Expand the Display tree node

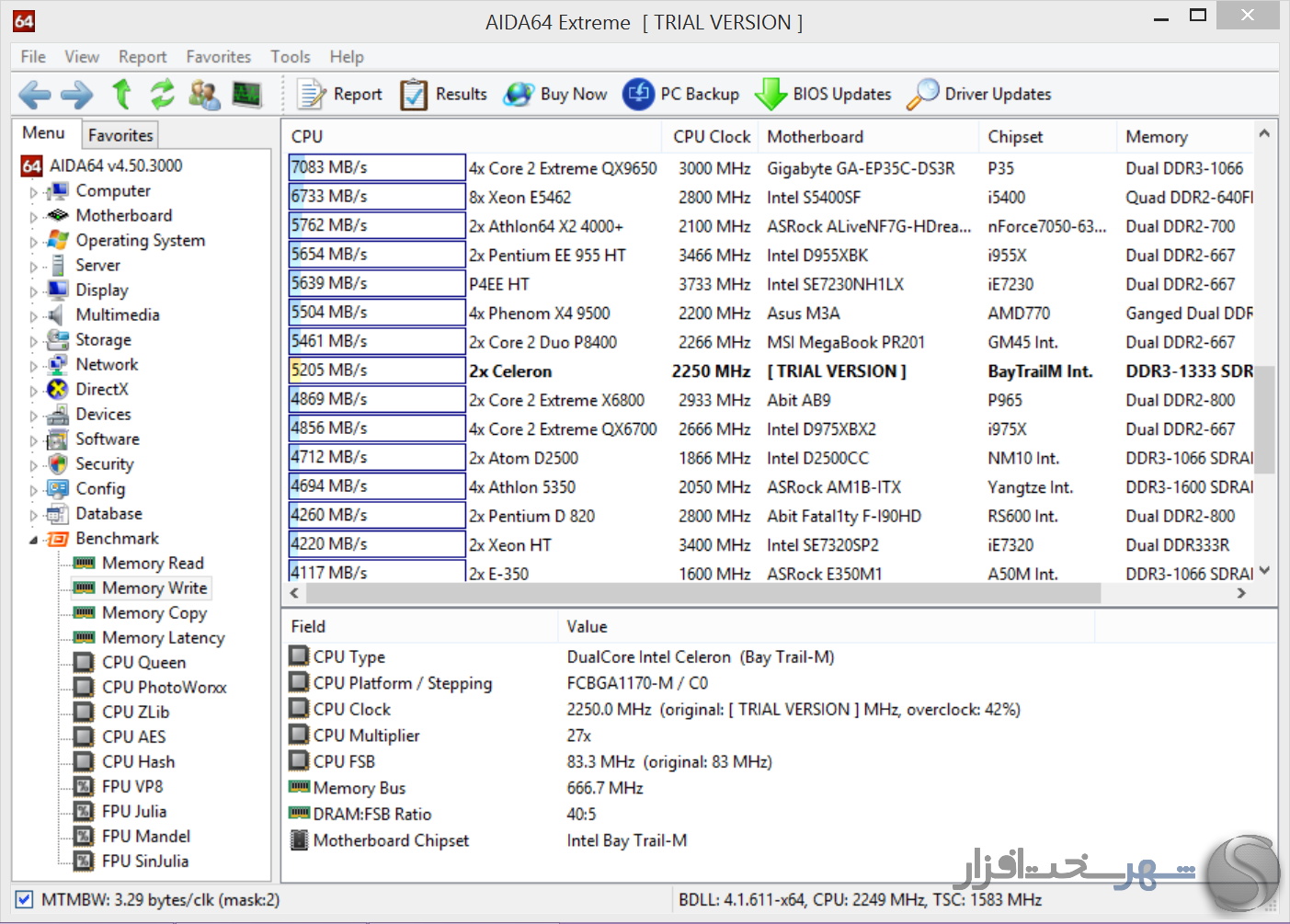click(34, 291)
